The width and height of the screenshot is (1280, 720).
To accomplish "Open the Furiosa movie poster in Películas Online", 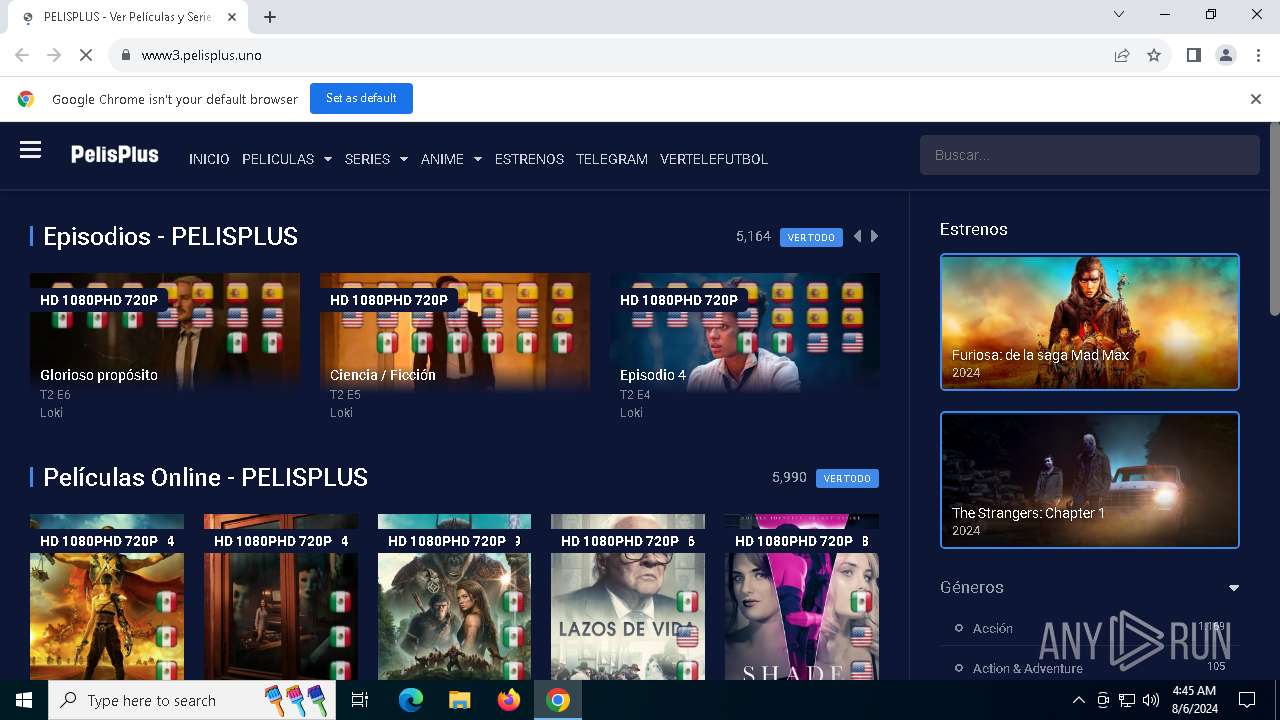I will [x=107, y=597].
